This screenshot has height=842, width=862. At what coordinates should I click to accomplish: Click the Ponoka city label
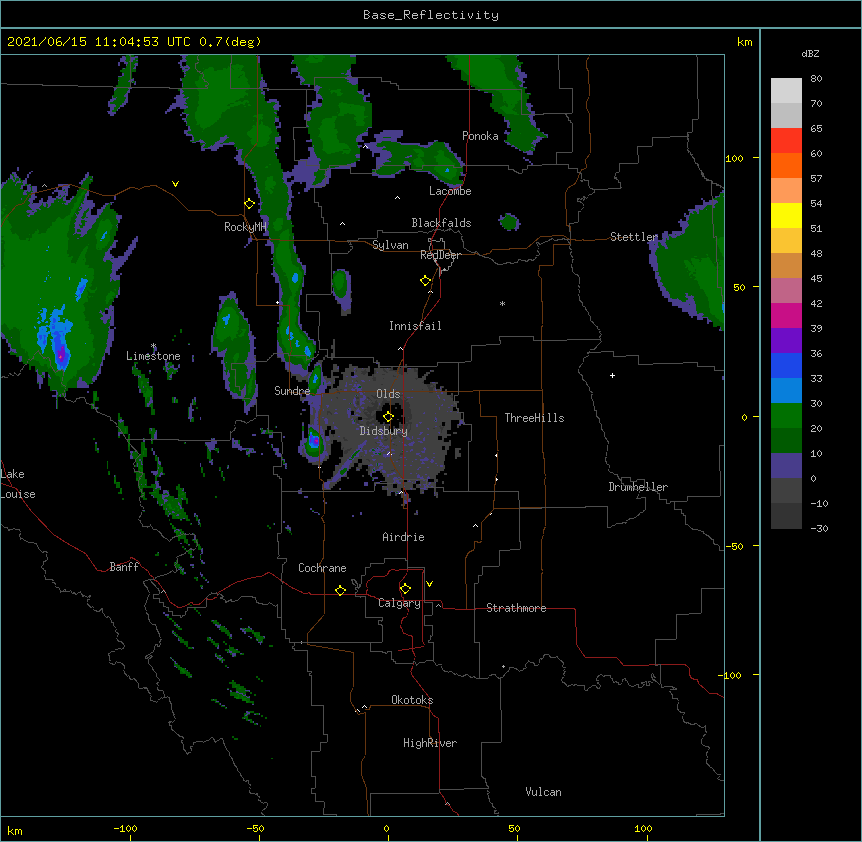(480, 136)
